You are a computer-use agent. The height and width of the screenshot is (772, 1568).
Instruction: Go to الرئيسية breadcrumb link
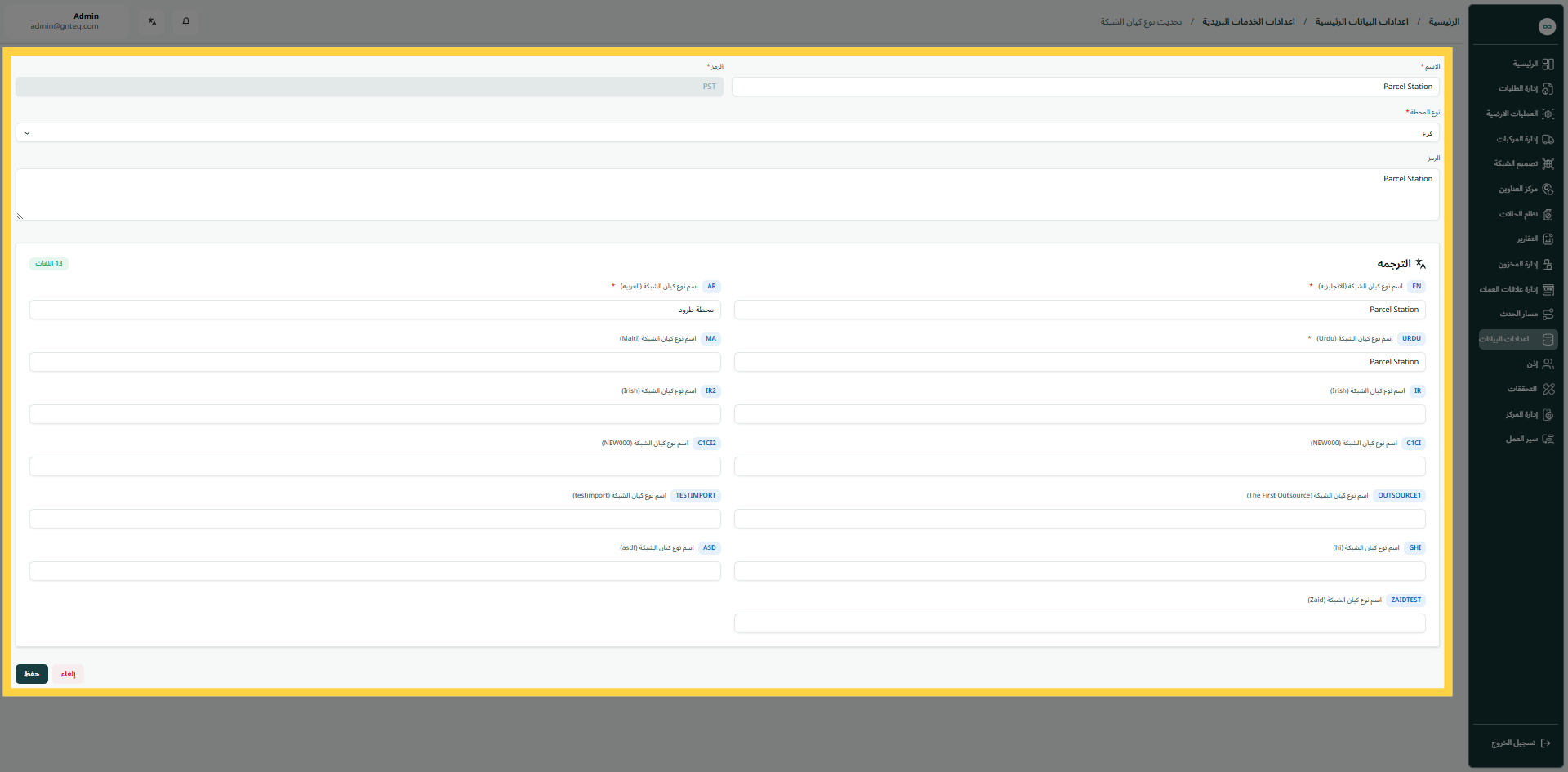(x=1444, y=22)
